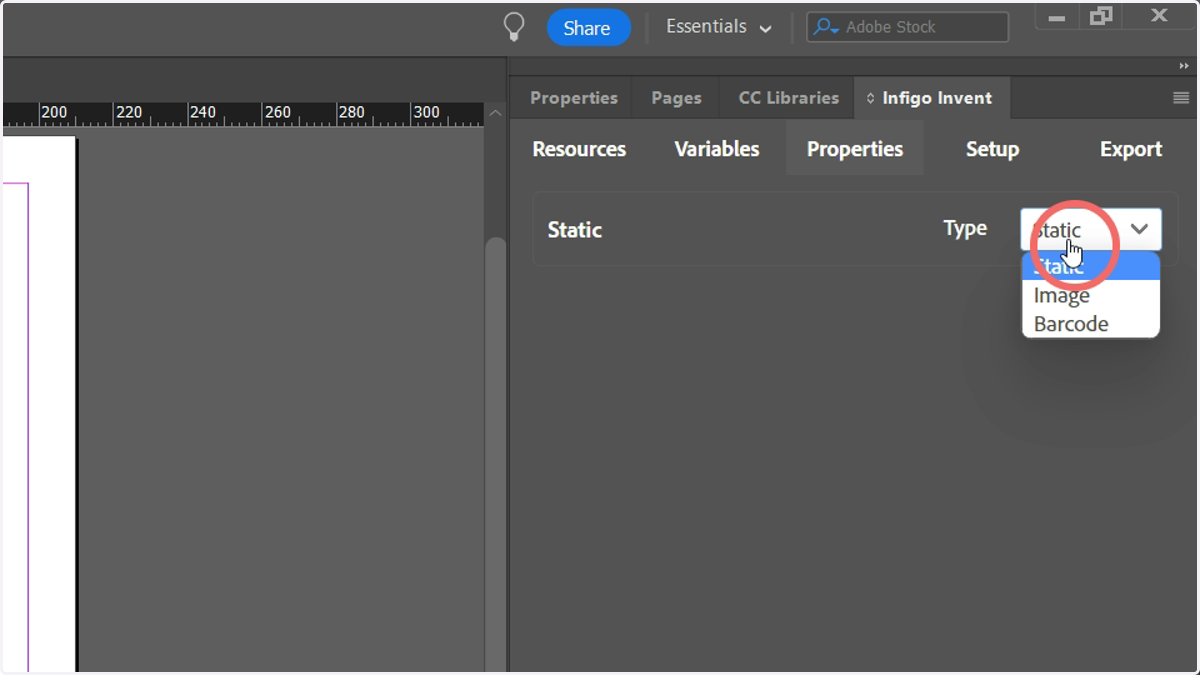Switch to the Properties panel tab
Screen dimensions: 1200x675
[x=574, y=98]
